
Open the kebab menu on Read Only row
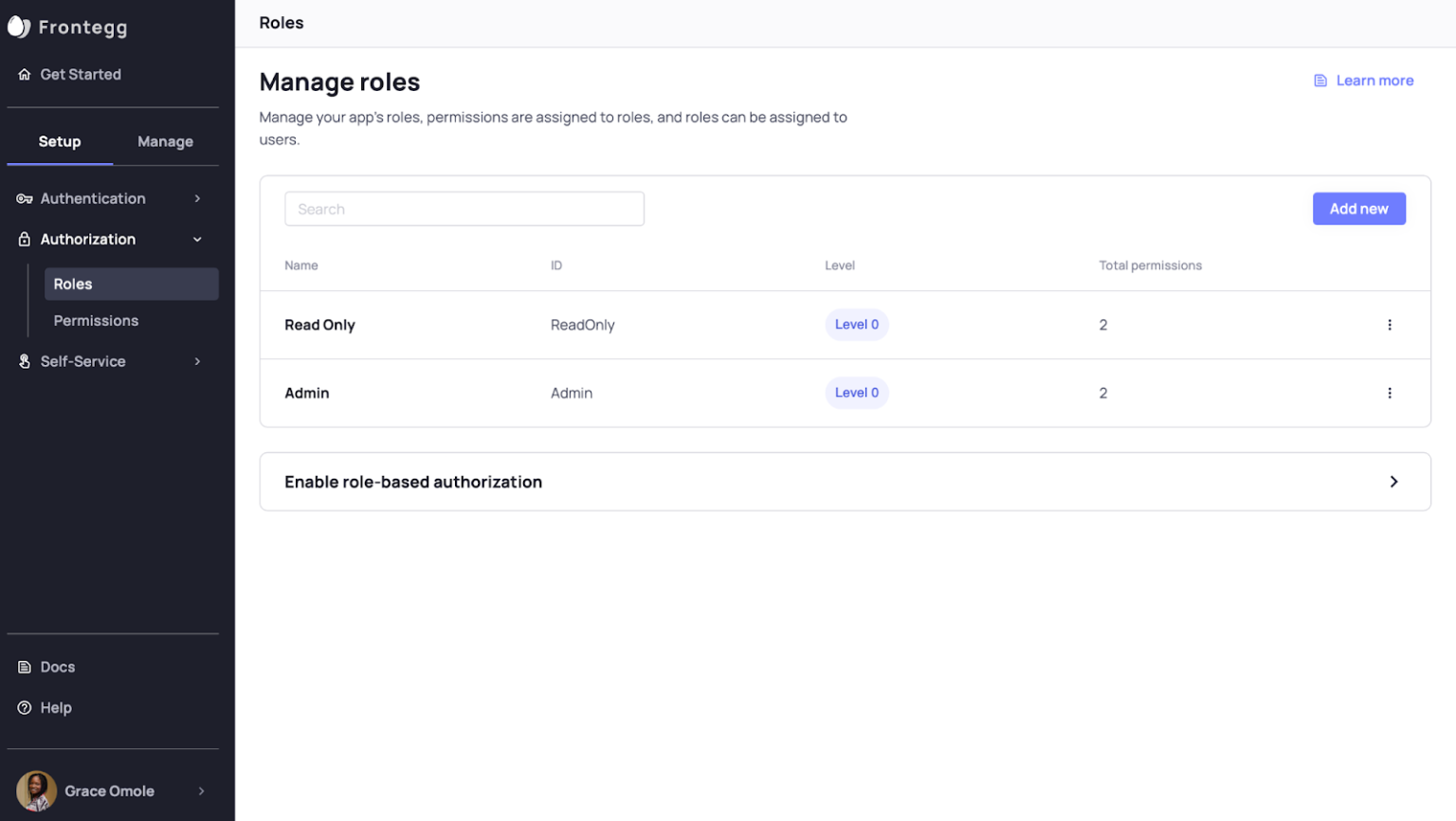(x=1390, y=324)
